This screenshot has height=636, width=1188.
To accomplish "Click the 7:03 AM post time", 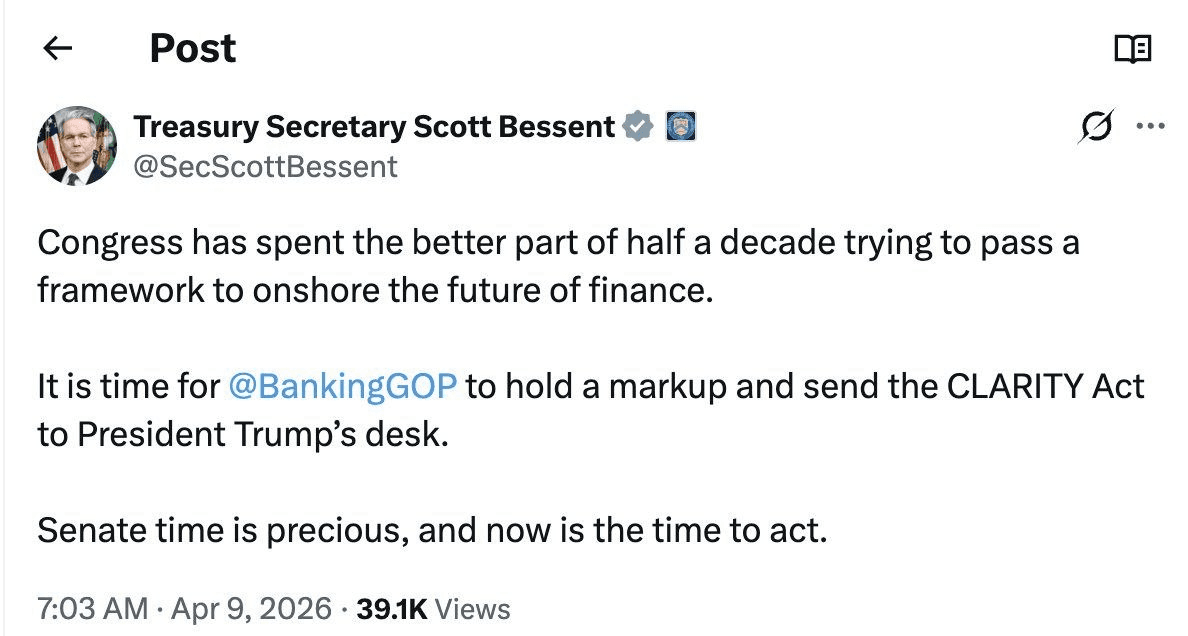I will click(x=92, y=608).
